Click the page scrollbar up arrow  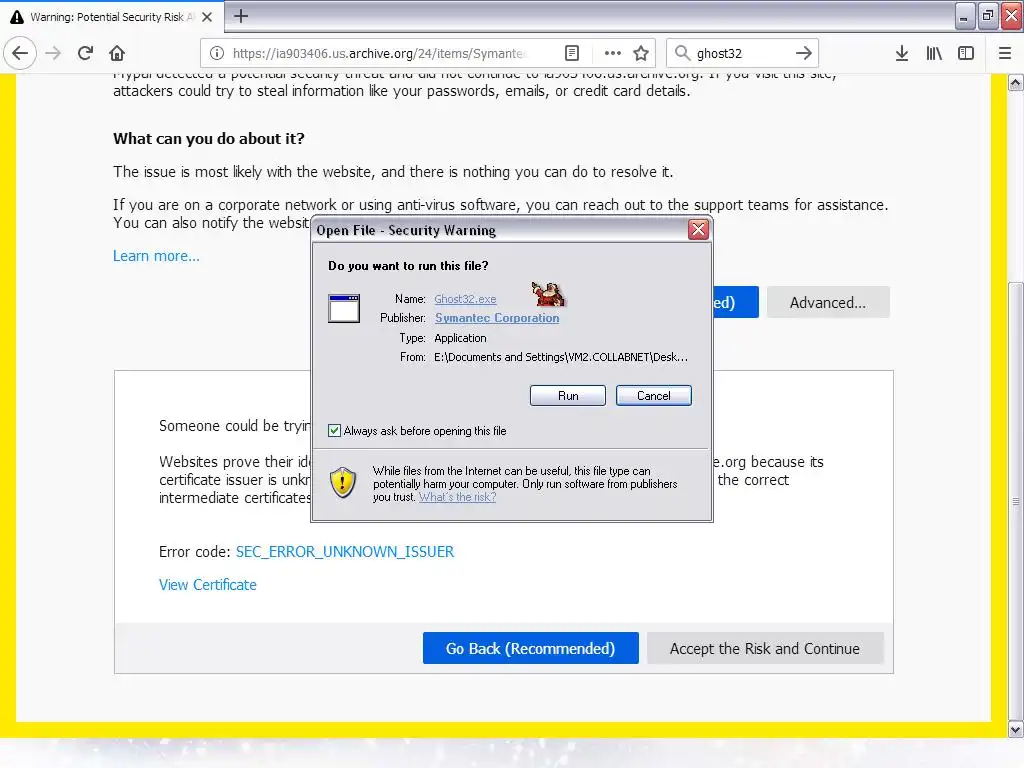(1015, 82)
